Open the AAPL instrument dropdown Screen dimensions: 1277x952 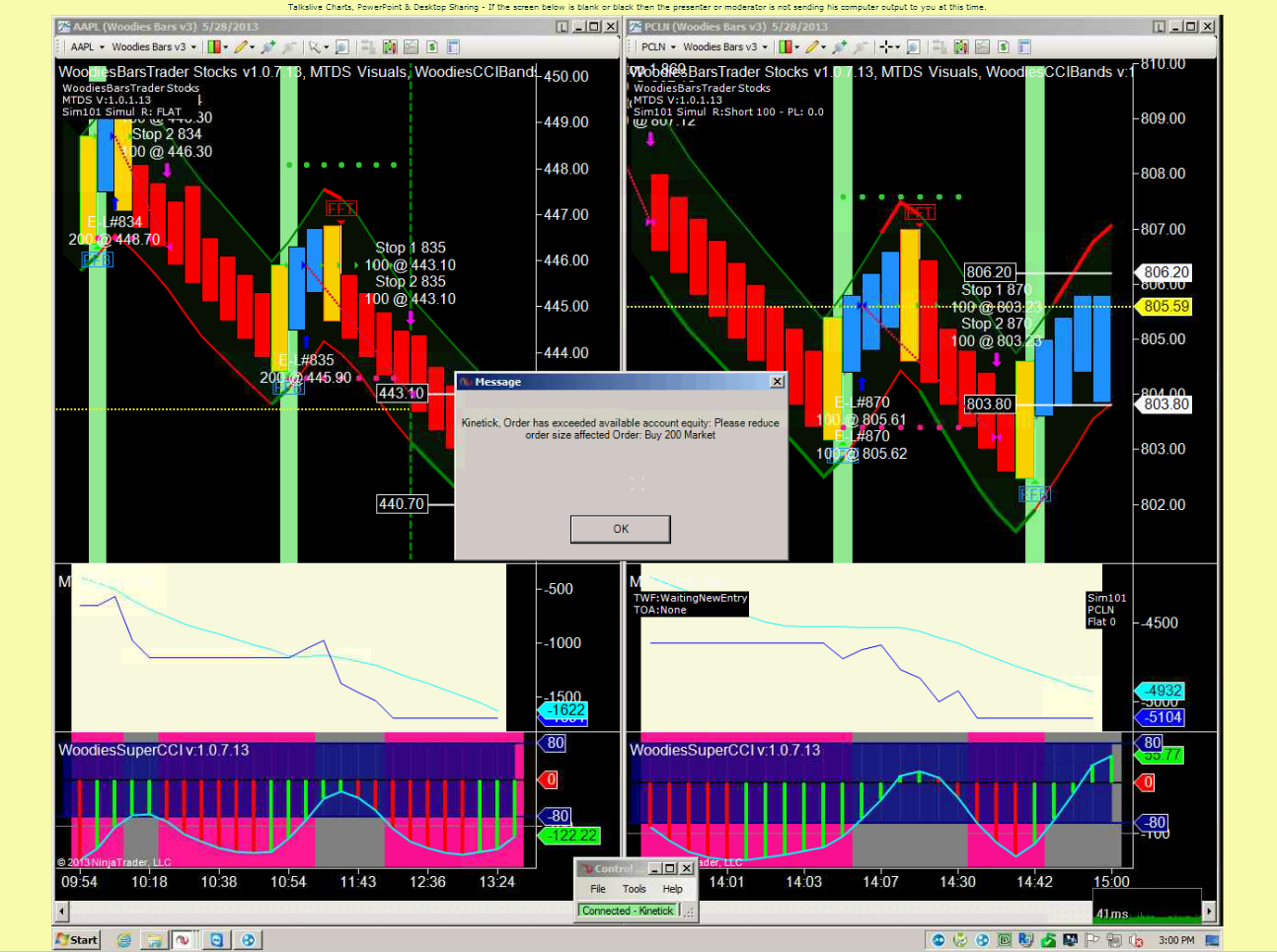click(87, 46)
